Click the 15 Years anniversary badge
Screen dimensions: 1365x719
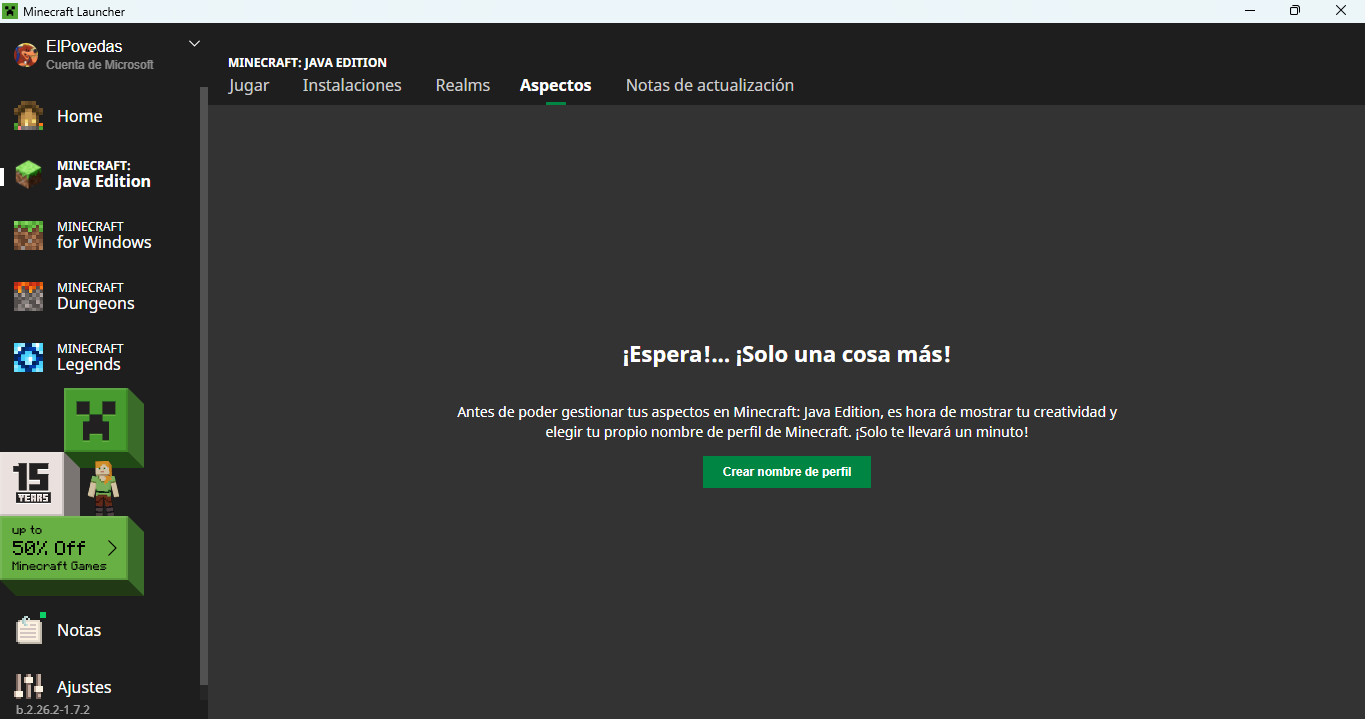(x=32, y=483)
